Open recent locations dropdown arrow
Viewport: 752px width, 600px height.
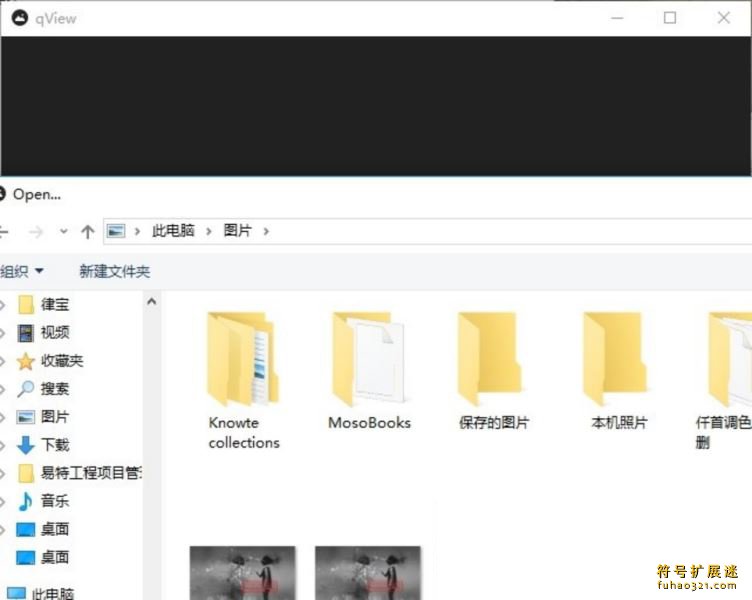[63, 232]
